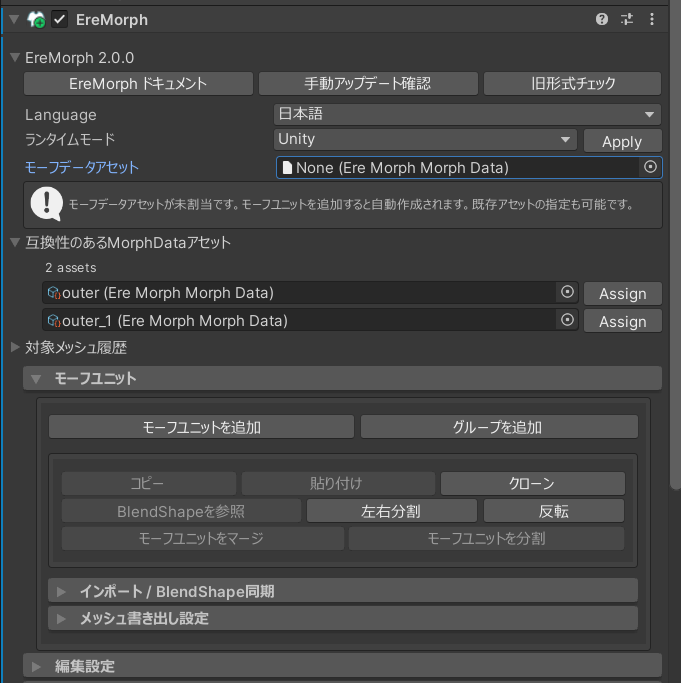
Task: Click the 反転 button
Action: [554, 511]
